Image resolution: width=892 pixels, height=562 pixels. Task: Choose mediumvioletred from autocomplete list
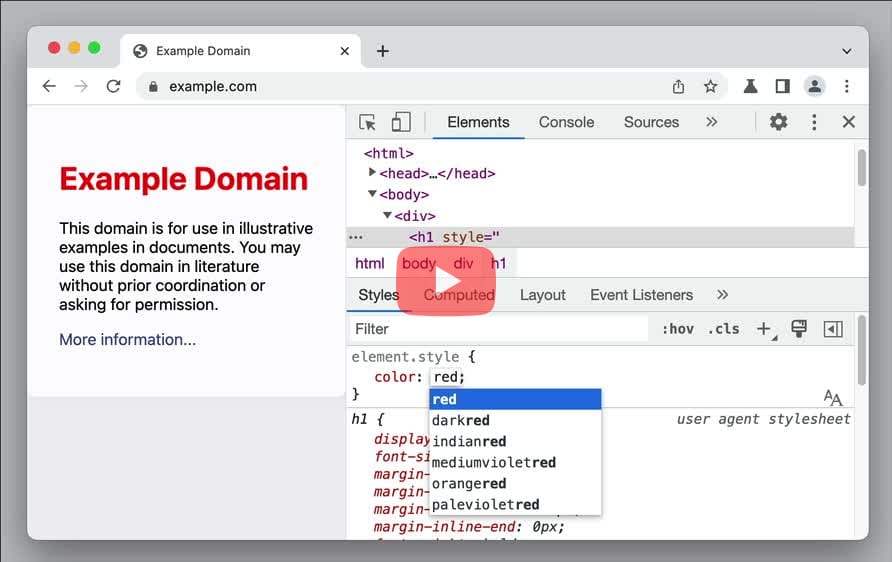pos(515,462)
